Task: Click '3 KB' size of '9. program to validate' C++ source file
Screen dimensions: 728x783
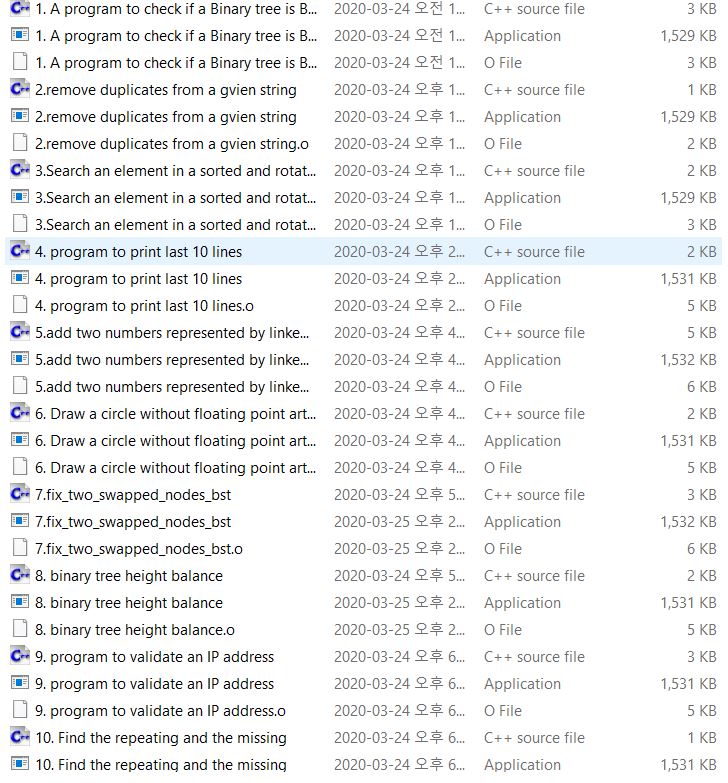Action: pyautogui.click(x=702, y=656)
